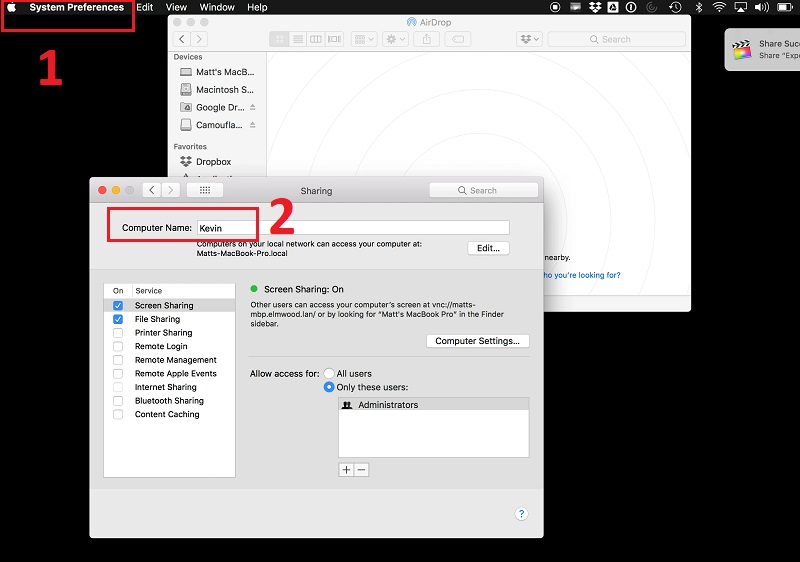Switch Finder to list view
This screenshot has height=562, width=800.
[x=298, y=39]
